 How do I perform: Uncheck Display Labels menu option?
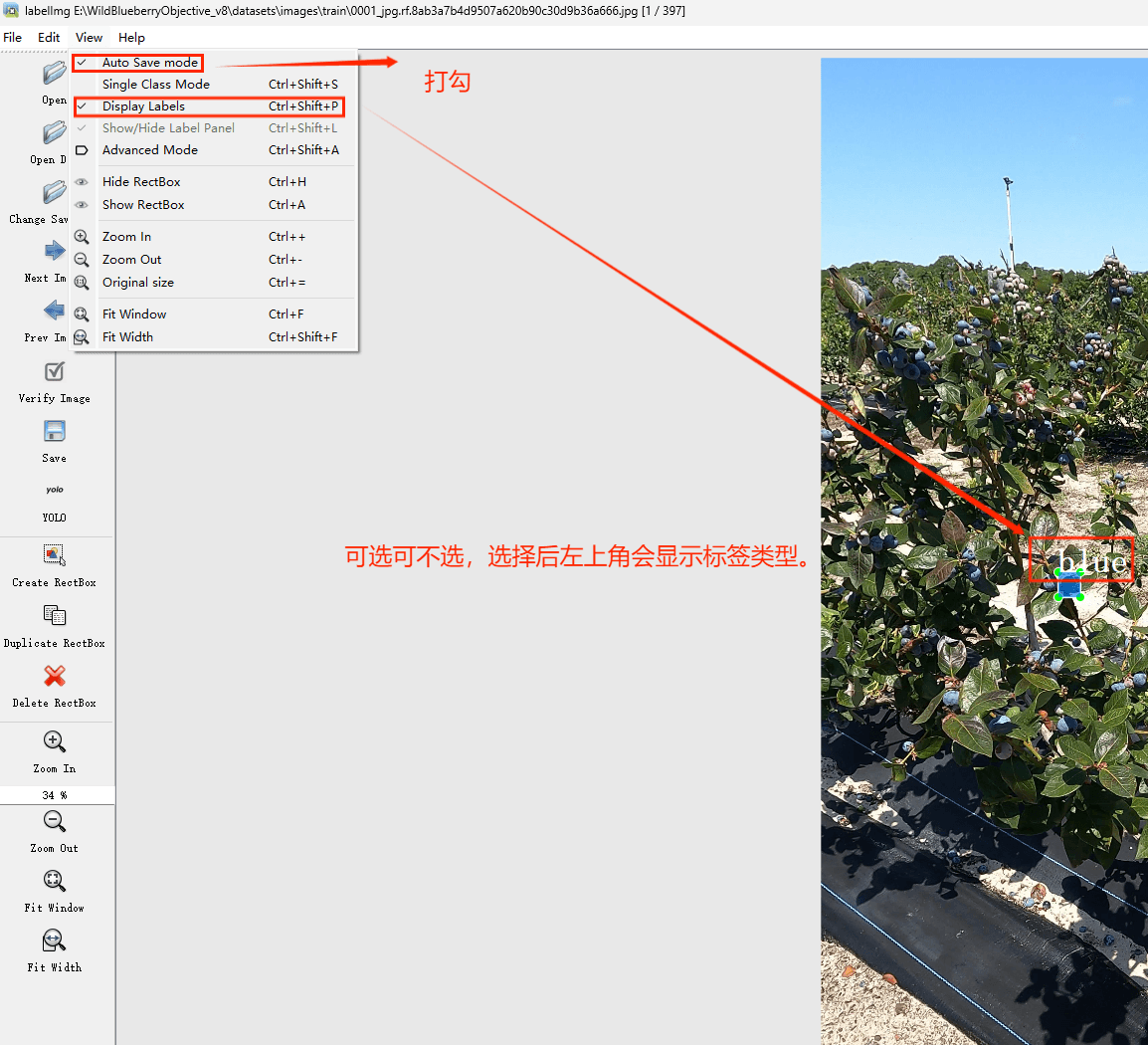point(143,106)
